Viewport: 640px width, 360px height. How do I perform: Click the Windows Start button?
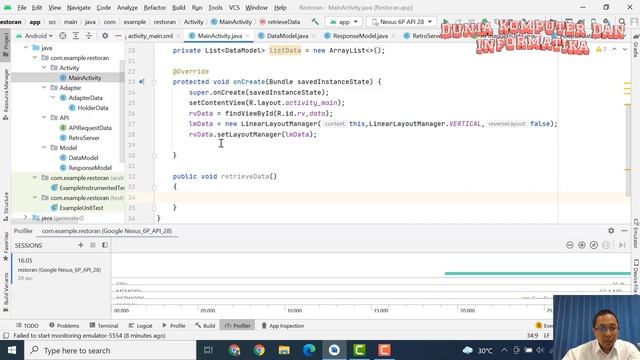coord(12,350)
